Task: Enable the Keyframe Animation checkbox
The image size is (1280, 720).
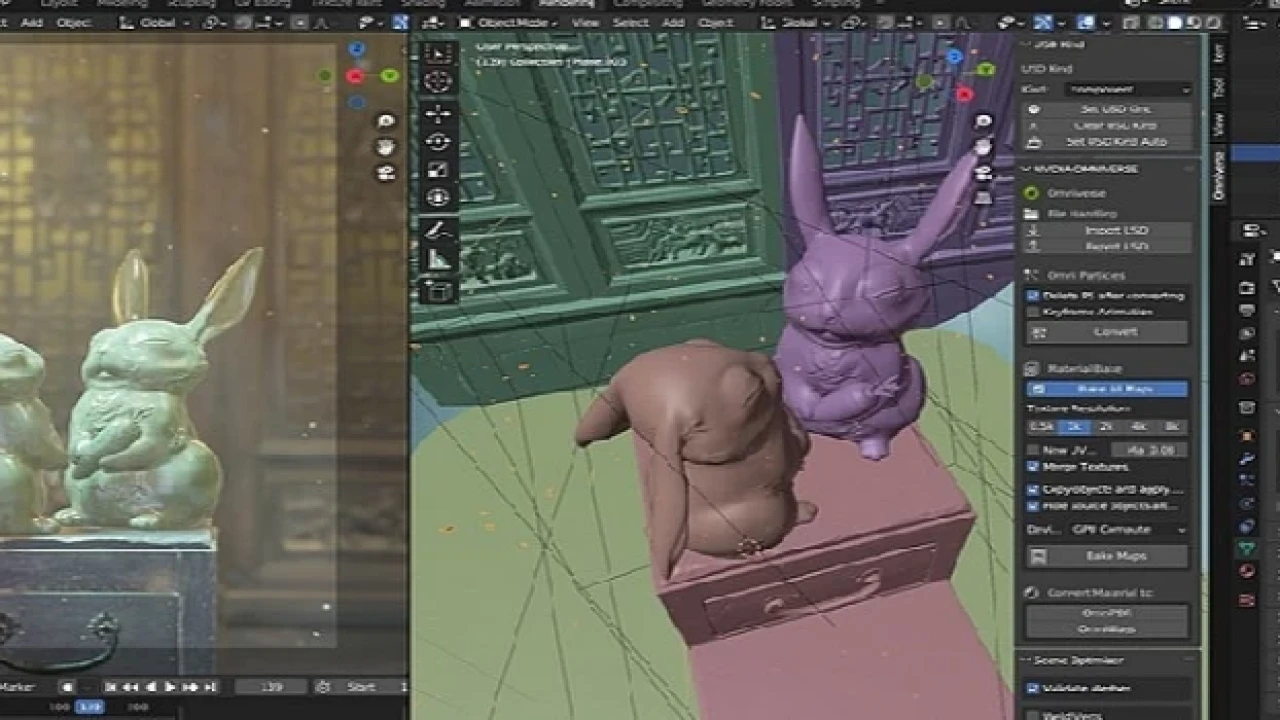Action: (x=1033, y=312)
